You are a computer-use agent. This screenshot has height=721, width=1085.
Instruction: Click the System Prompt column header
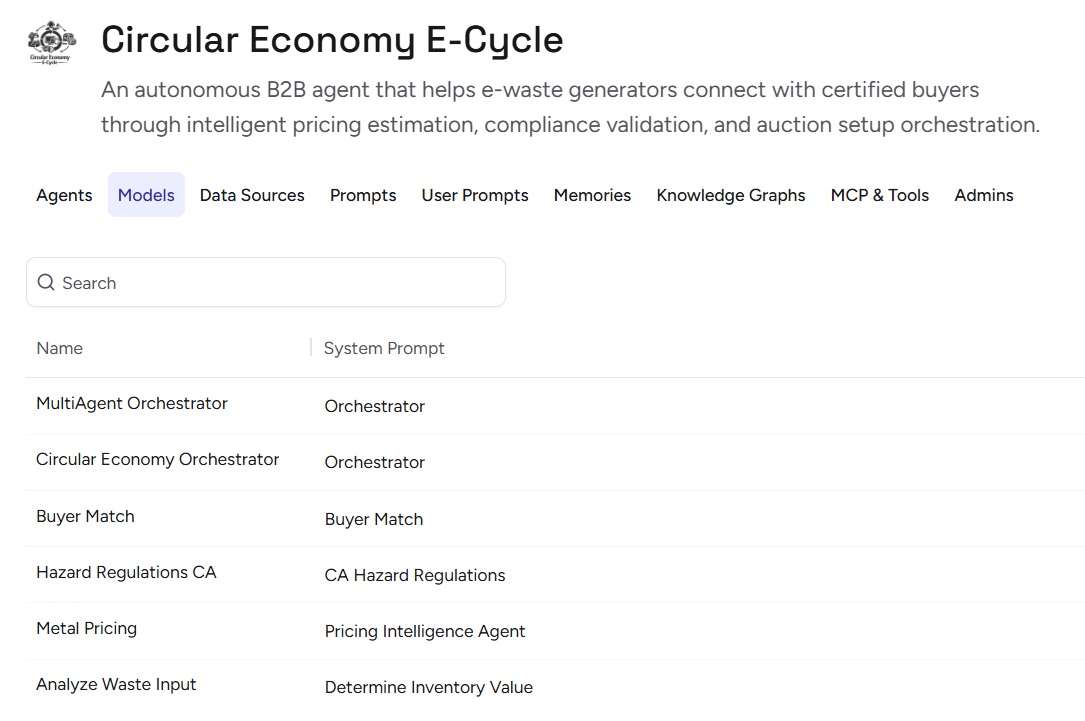tap(384, 348)
